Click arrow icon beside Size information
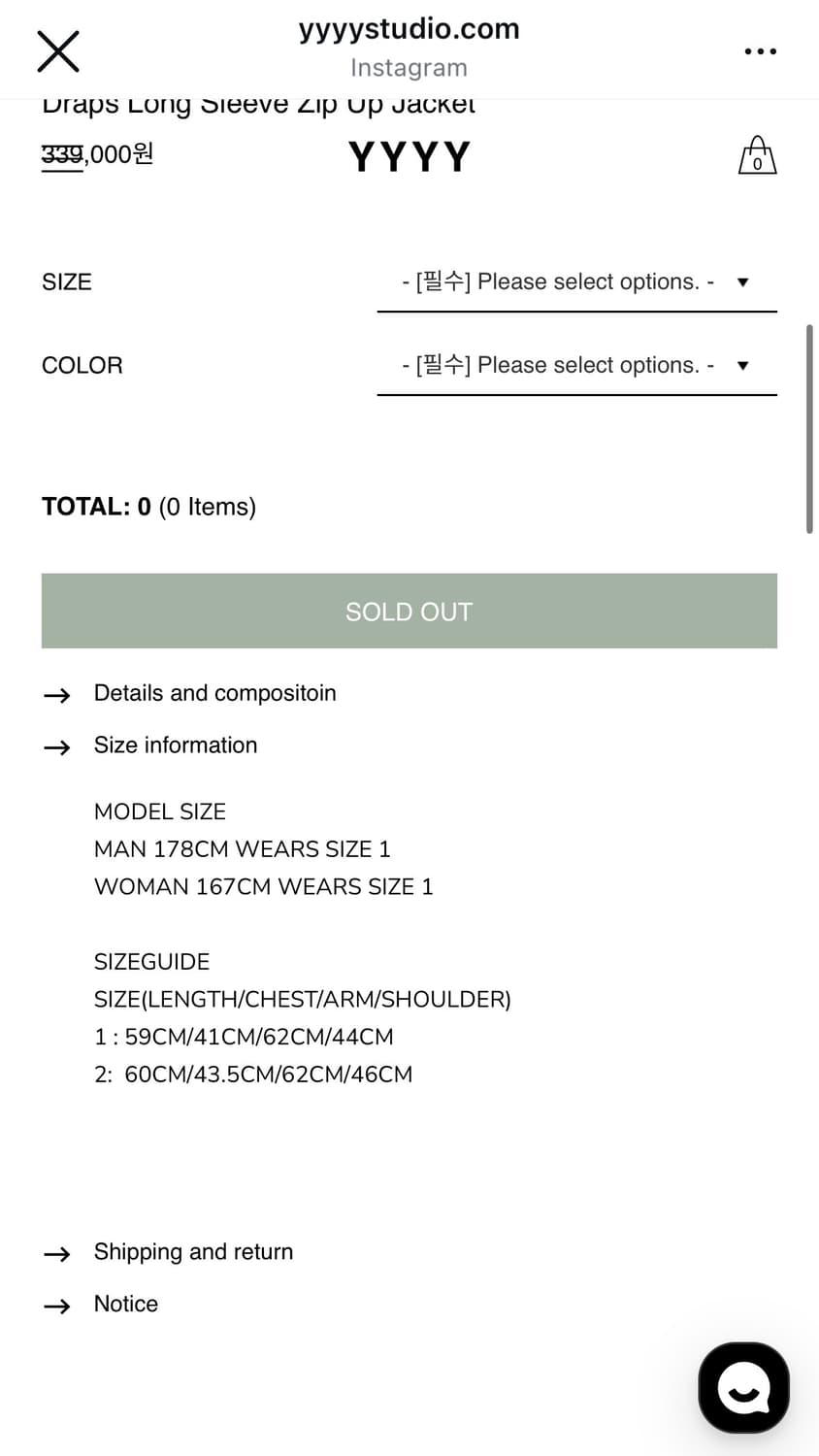This screenshot has width=819, height=1456. (57, 747)
